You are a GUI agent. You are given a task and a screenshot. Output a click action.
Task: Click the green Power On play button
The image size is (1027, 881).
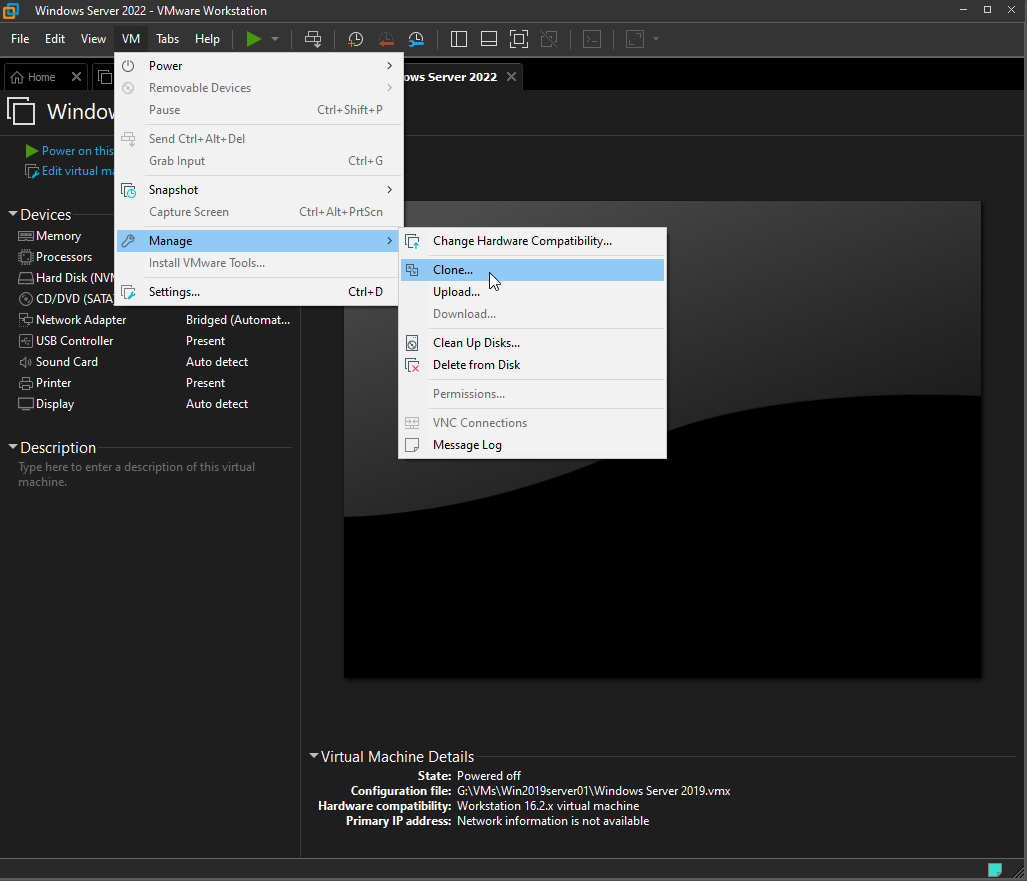coord(253,39)
